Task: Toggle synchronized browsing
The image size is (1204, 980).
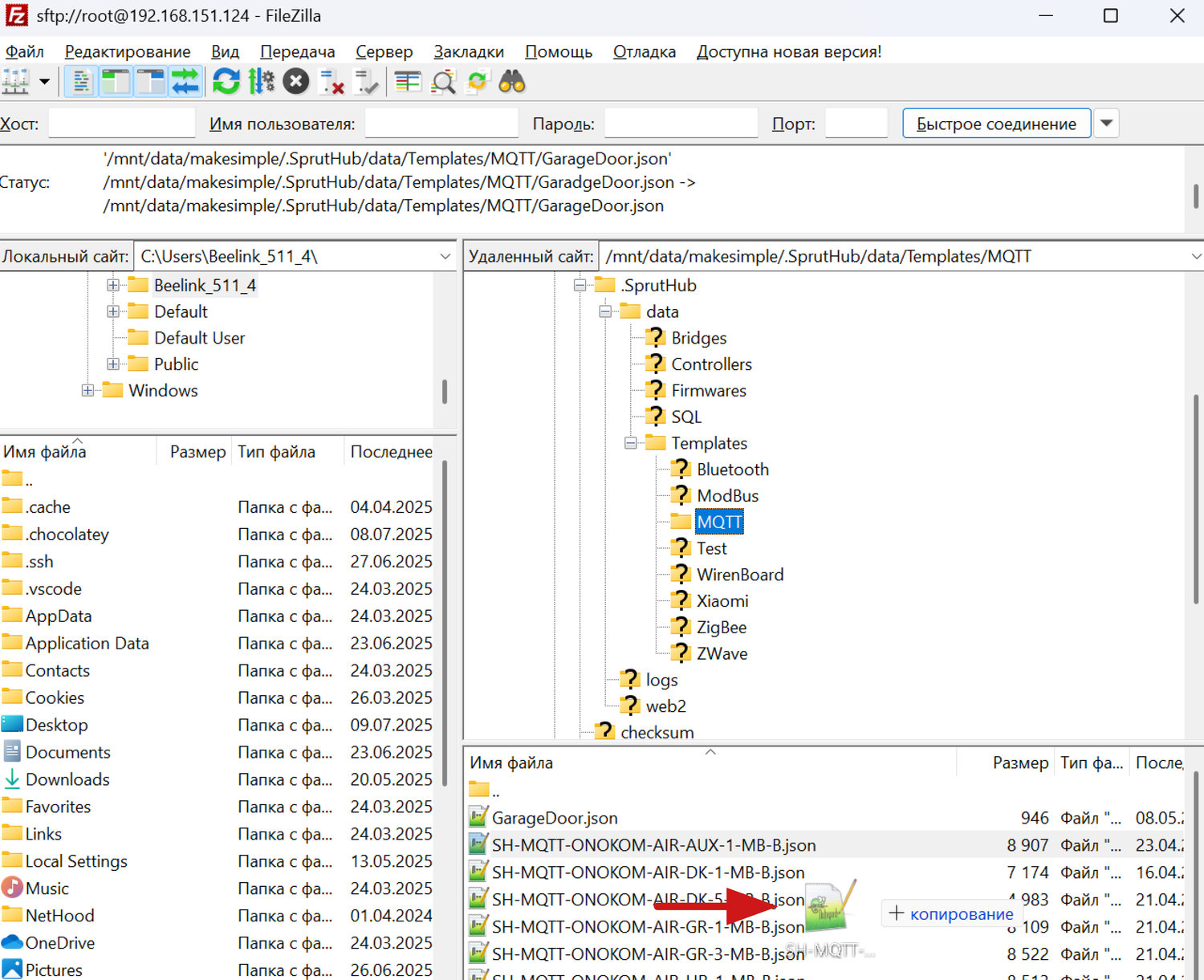Action: click(478, 82)
